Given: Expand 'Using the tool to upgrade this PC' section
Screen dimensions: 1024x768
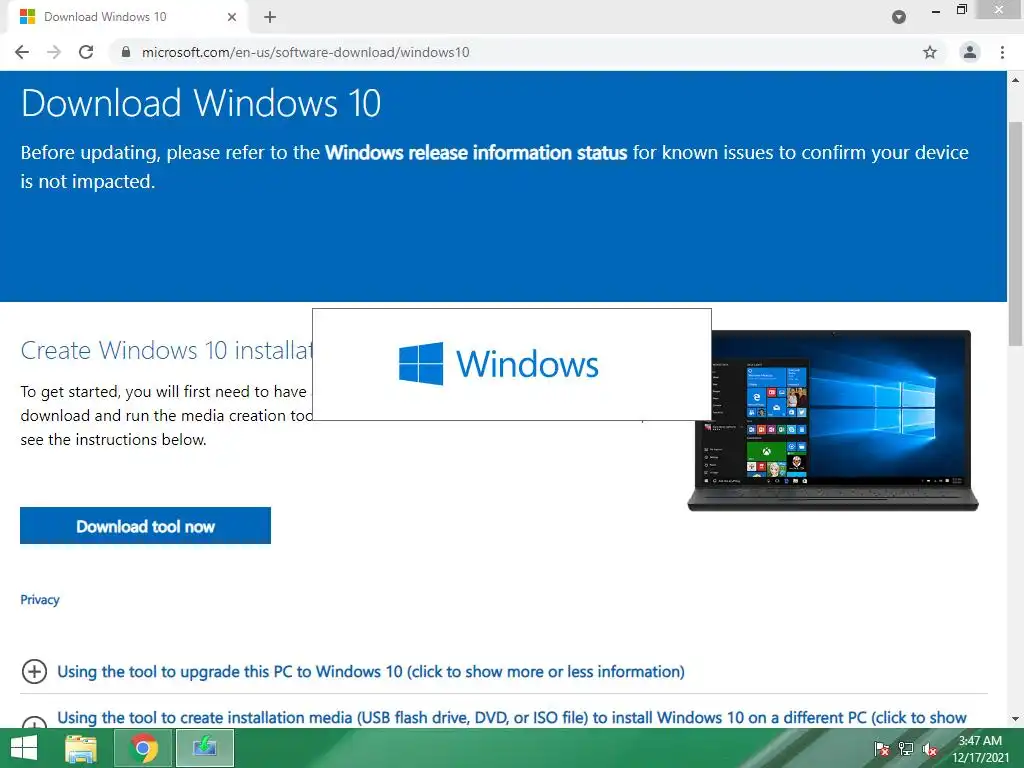Looking at the screenshot, I should (371, 671).
